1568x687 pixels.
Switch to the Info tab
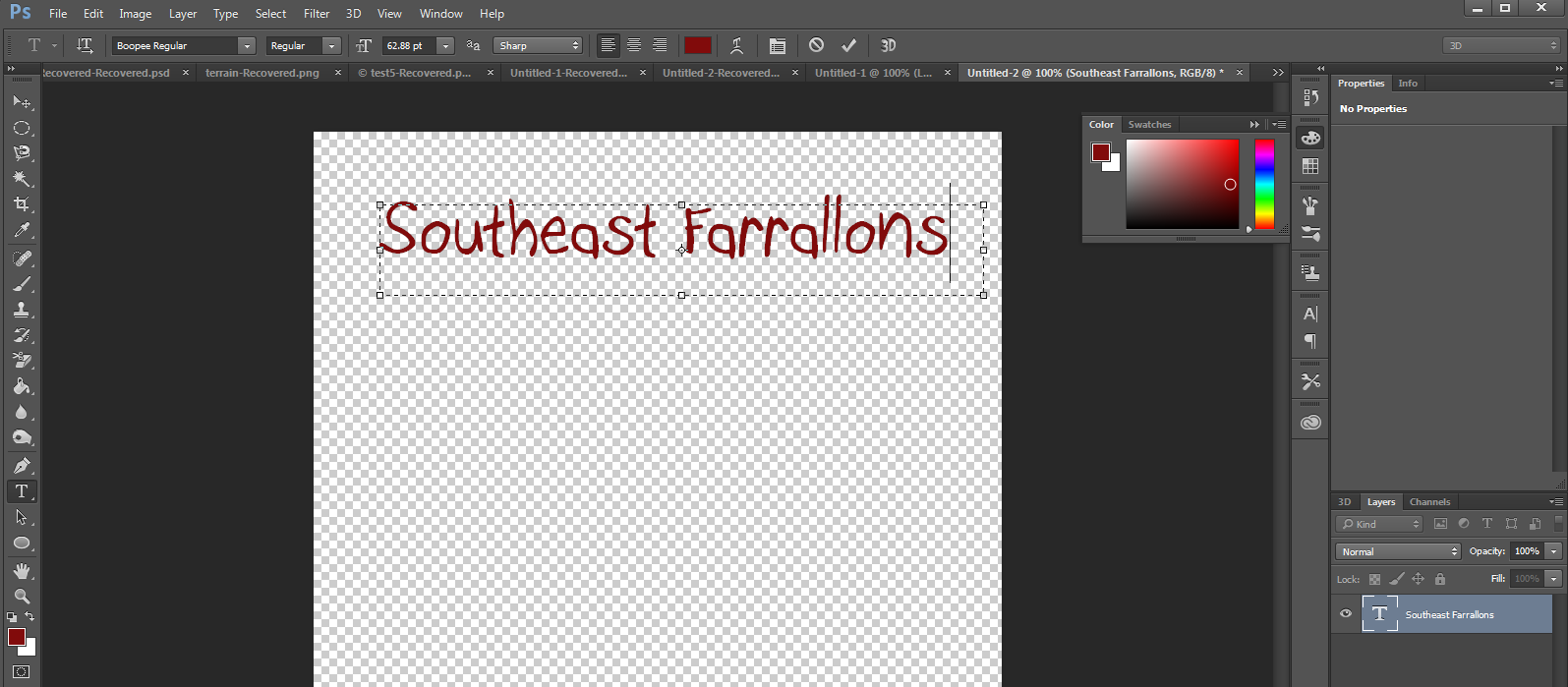tap(1408, 84)
